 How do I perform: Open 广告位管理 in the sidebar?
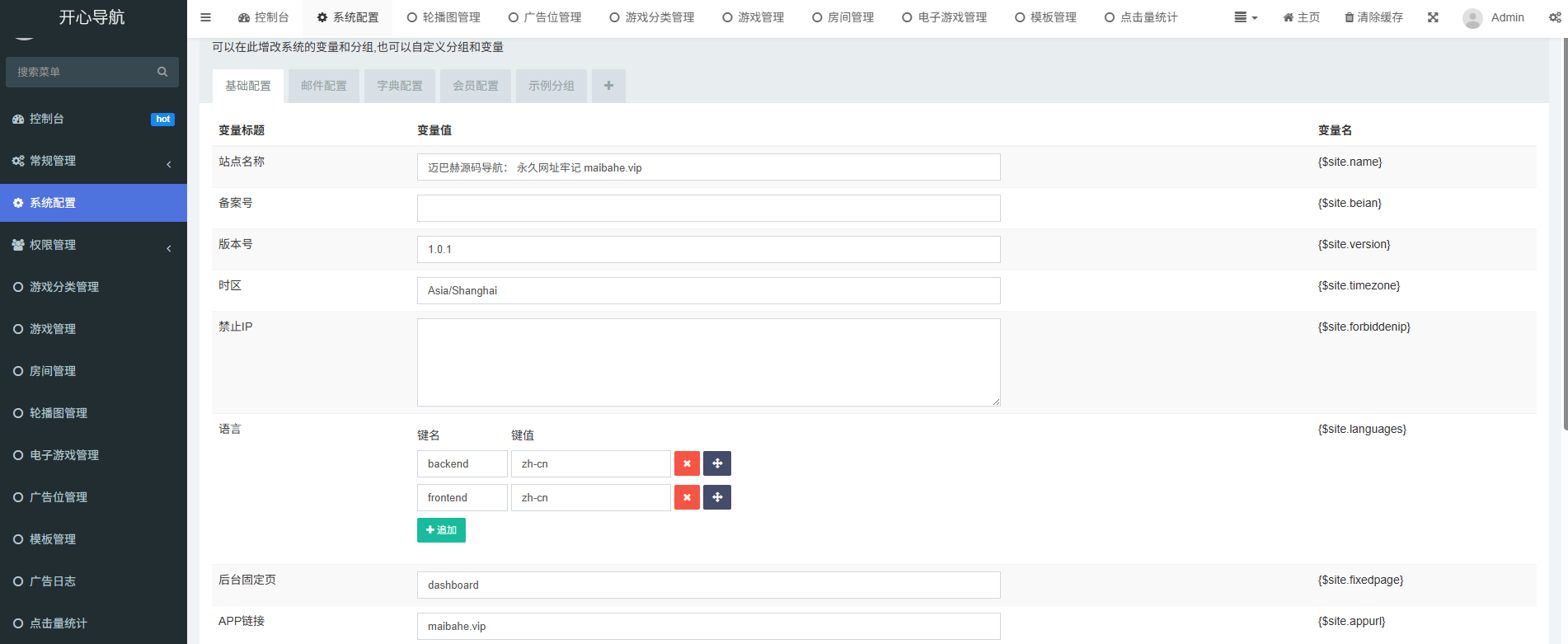[x=93, y=497]
